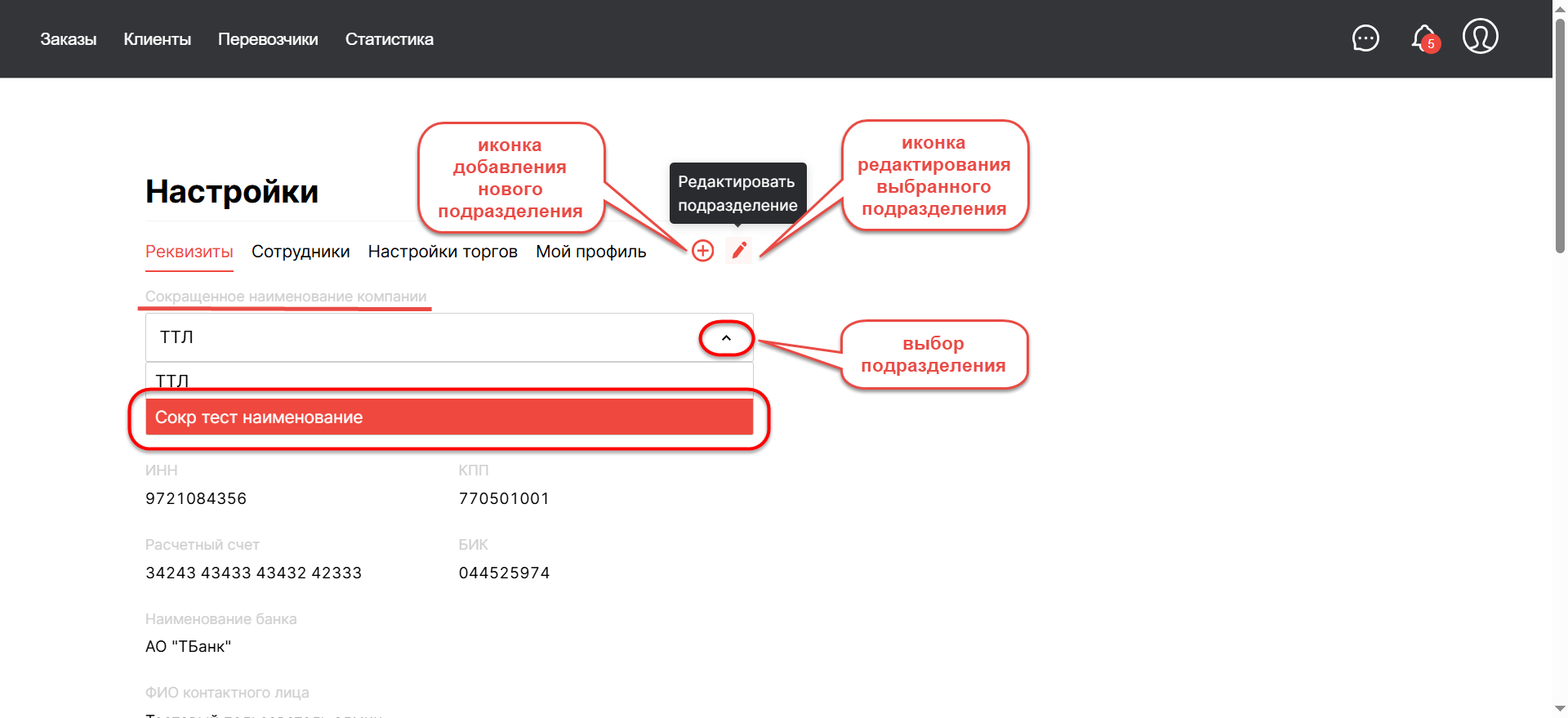Viewport: 1568px width, 718px height.
Task: Switch to Мой профиль tab
Action: click(x=590, y=252)
